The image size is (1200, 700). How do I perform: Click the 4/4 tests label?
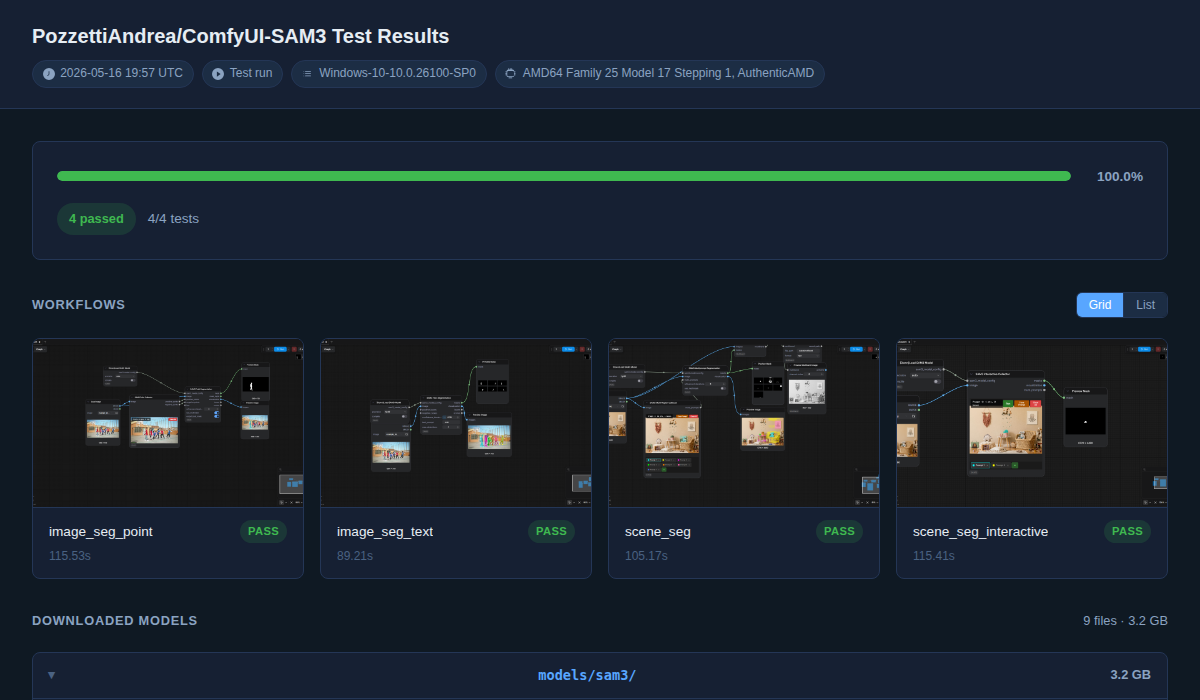point(173,219)
